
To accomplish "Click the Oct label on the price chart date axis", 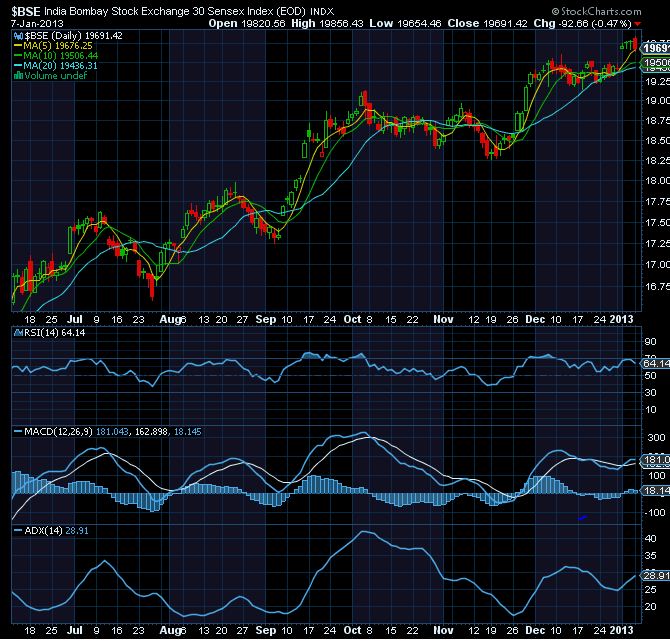I will click(352, 319).
